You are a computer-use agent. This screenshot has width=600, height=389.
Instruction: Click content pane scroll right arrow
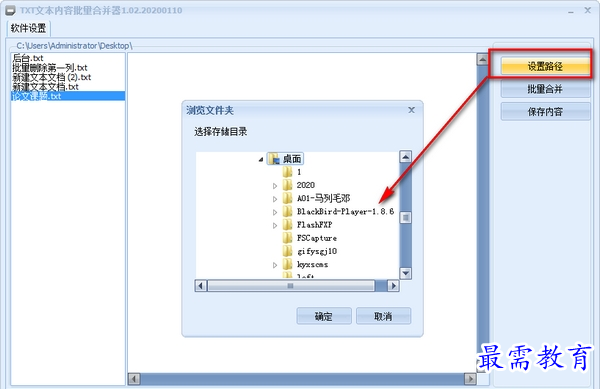click(470, 379)
